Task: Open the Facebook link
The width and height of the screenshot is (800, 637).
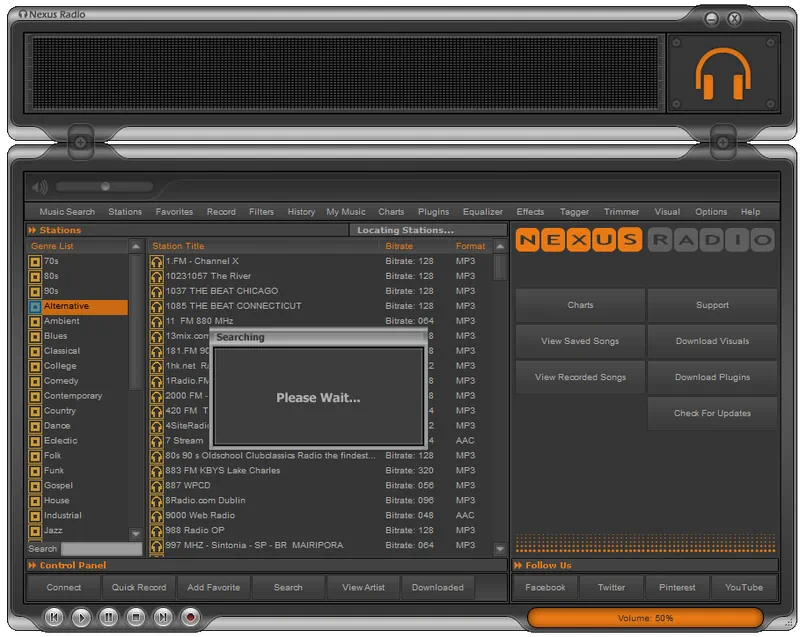Action: pyautogui.click(x=545, y=588)
